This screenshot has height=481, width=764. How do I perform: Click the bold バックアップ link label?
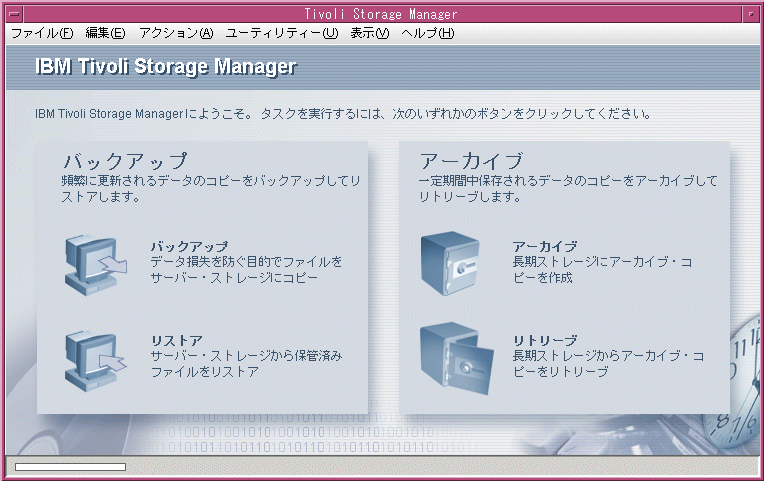(x=189, y=247)
